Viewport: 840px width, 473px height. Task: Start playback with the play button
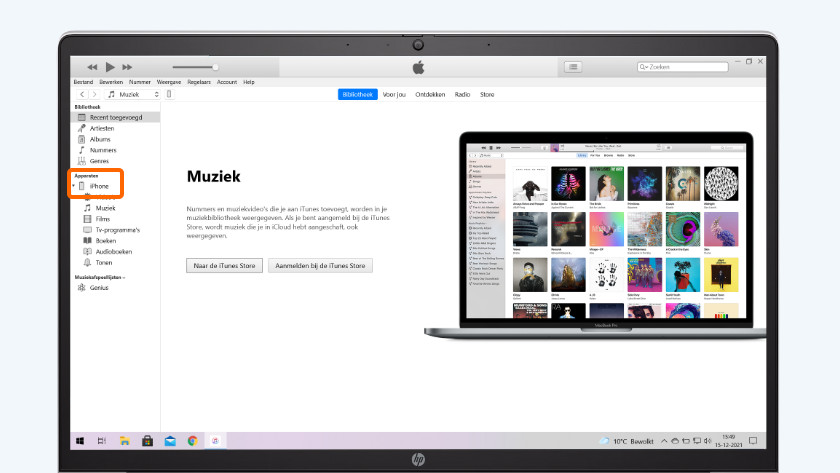tap(110, 67)
